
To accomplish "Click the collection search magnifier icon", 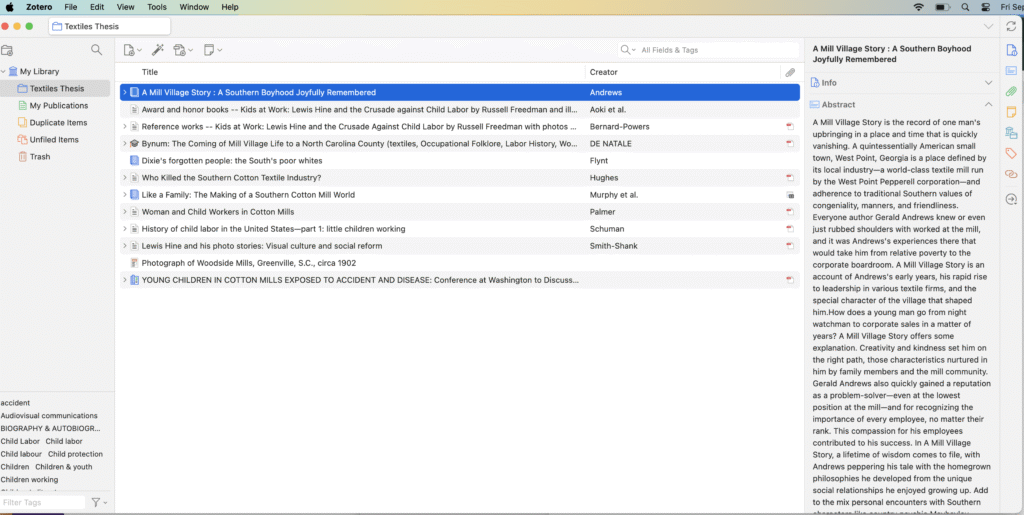I will pos(96,50).
